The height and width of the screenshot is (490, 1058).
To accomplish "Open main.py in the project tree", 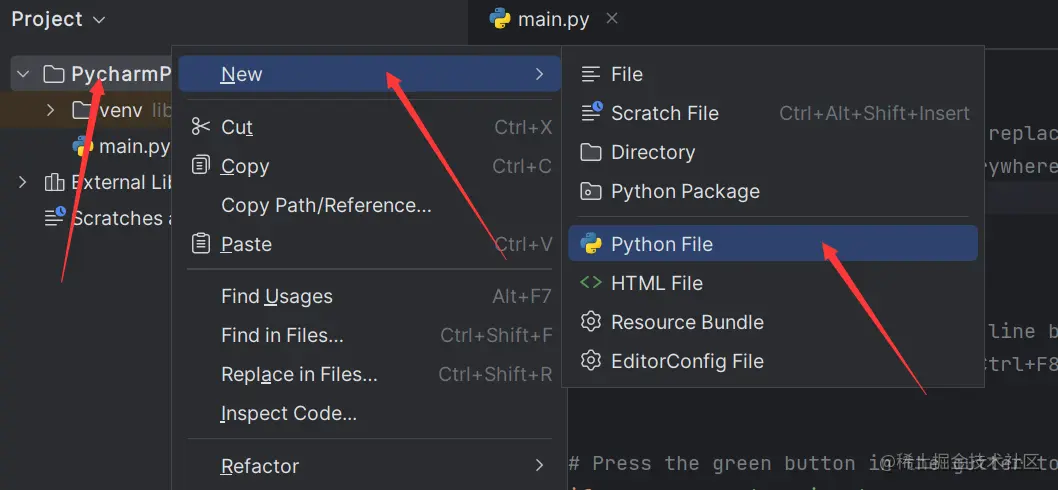I will pos(134,146).
